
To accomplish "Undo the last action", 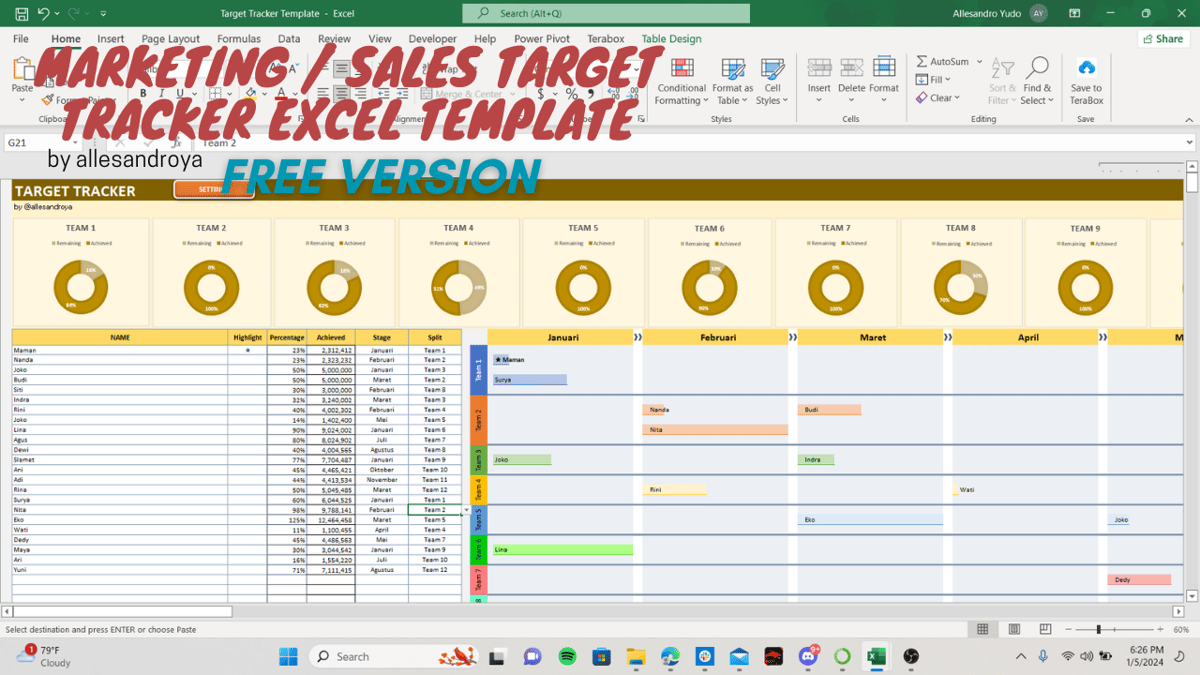I will (x=43, y=14).
